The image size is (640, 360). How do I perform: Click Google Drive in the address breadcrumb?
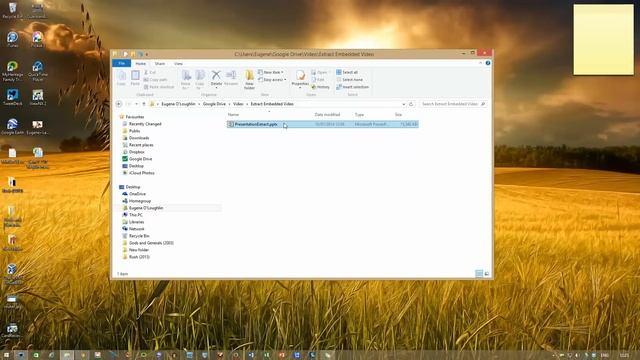tap(214, 104)
